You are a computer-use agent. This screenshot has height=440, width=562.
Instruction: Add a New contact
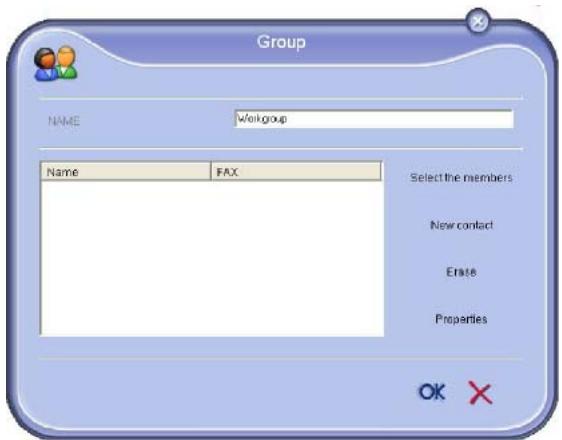pos(461,225)
